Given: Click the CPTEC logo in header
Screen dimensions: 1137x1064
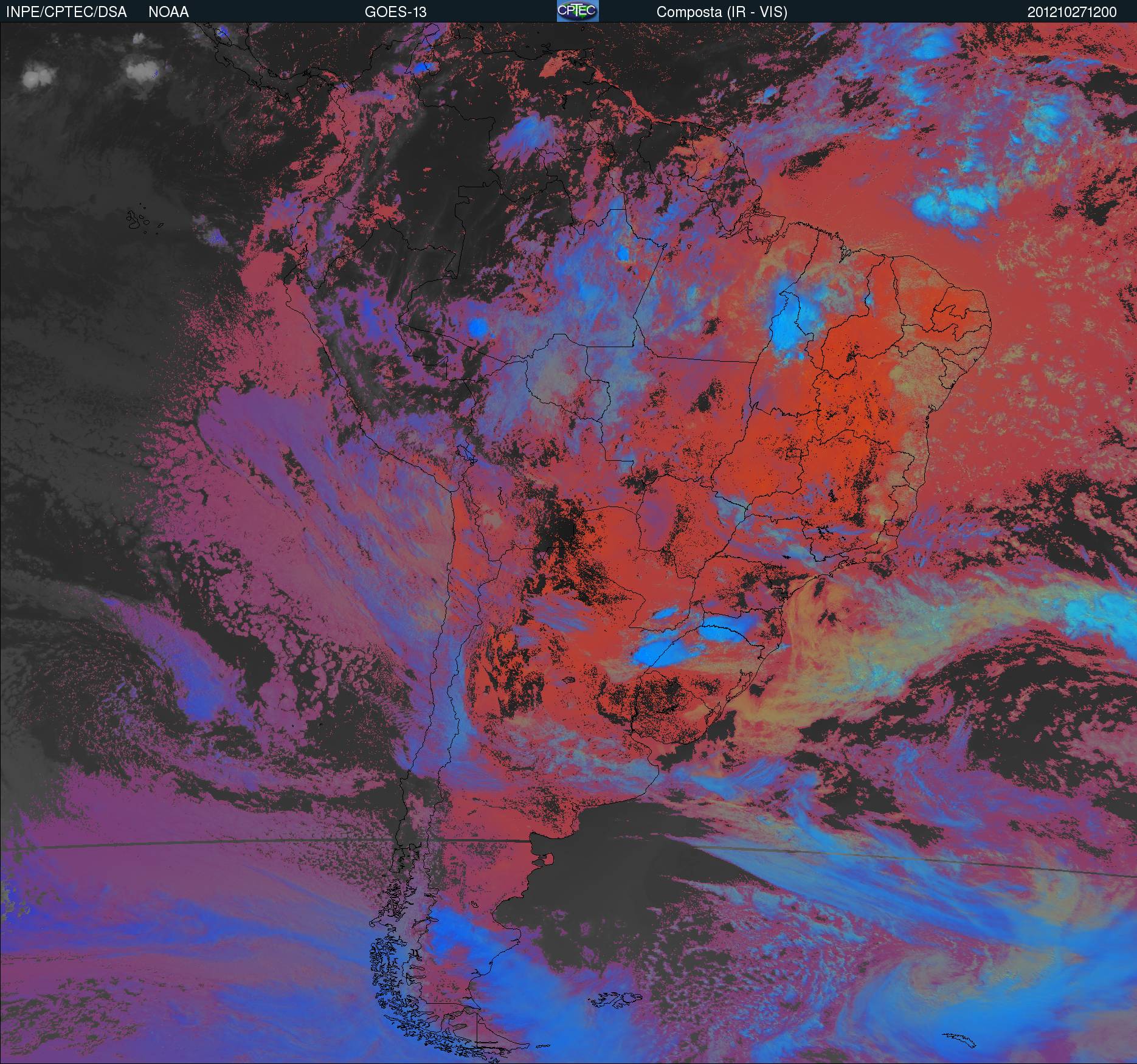Looking at the screenshot, I should (578, 11).
